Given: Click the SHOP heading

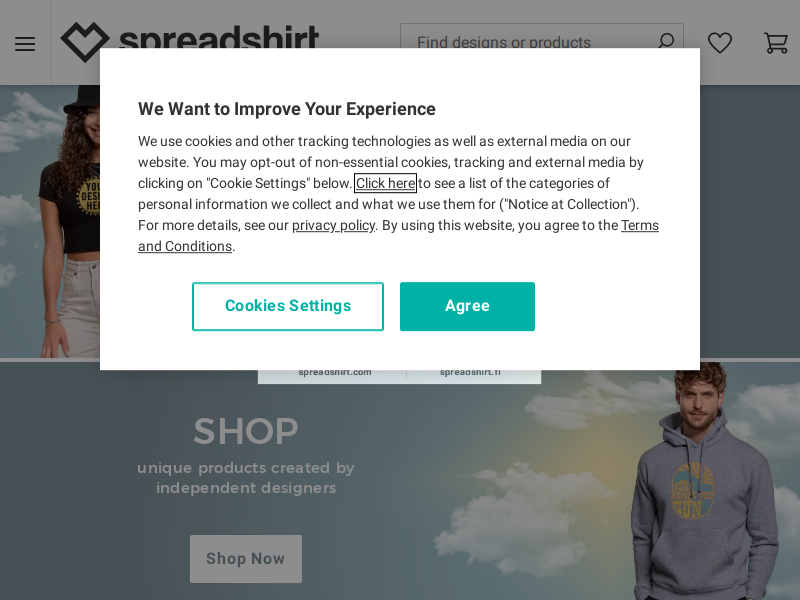Looking at the screenshot, I should (x=246, y=432).
